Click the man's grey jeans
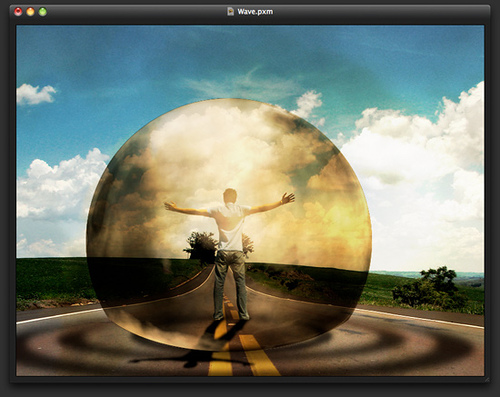Image resolution: width=500 pixels, height=397 pixels. click(231, 284)
